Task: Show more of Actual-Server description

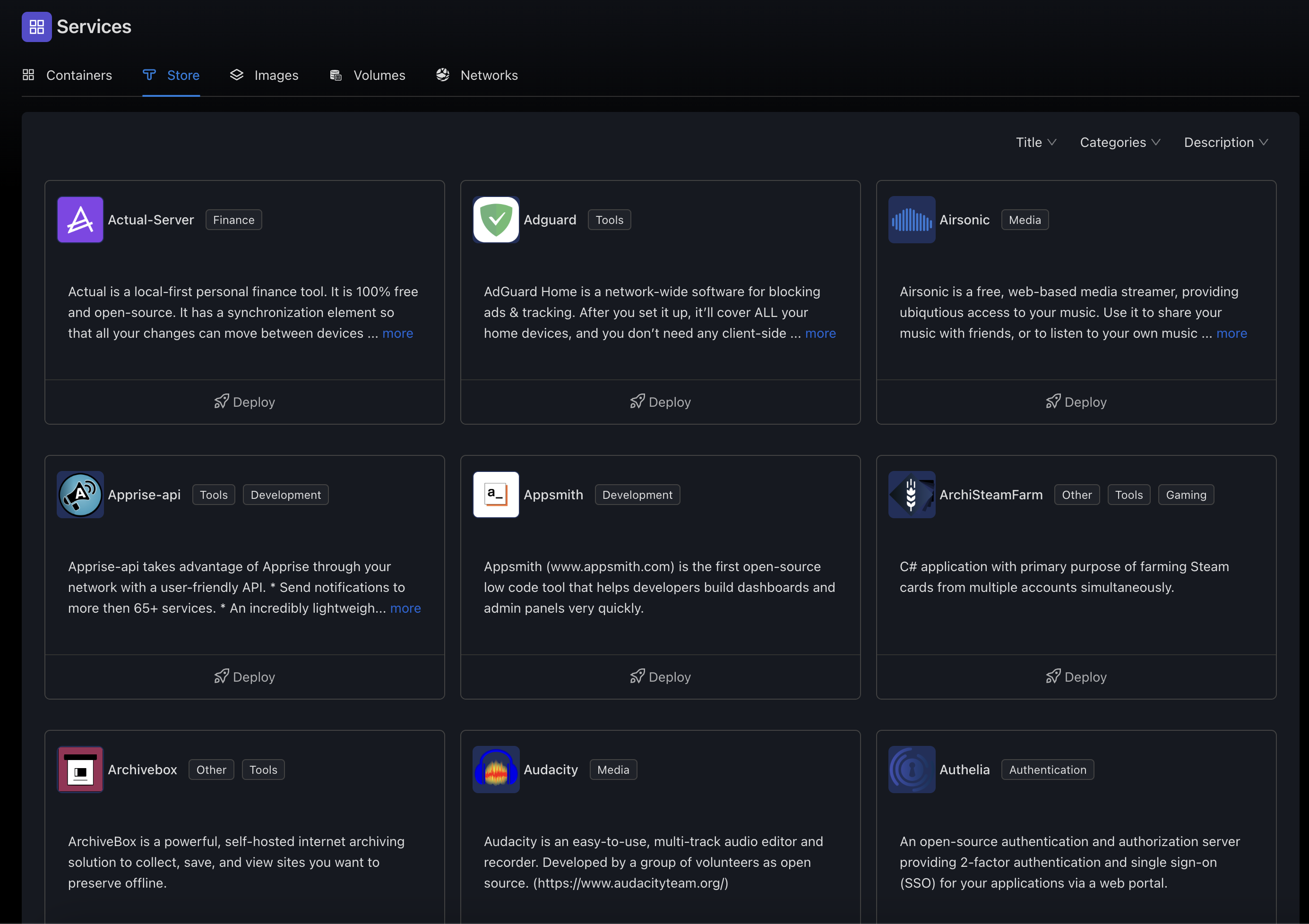Action: [x=397, y=334]
